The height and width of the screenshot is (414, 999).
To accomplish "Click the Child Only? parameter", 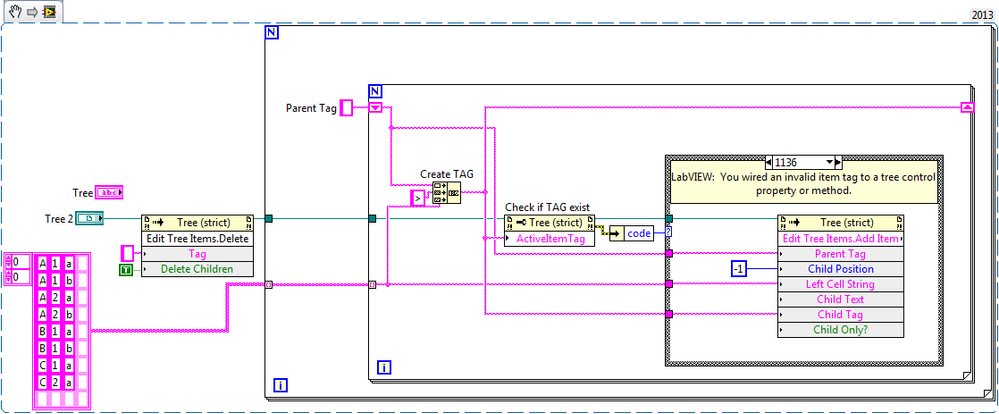I will (x=840, y=330).
